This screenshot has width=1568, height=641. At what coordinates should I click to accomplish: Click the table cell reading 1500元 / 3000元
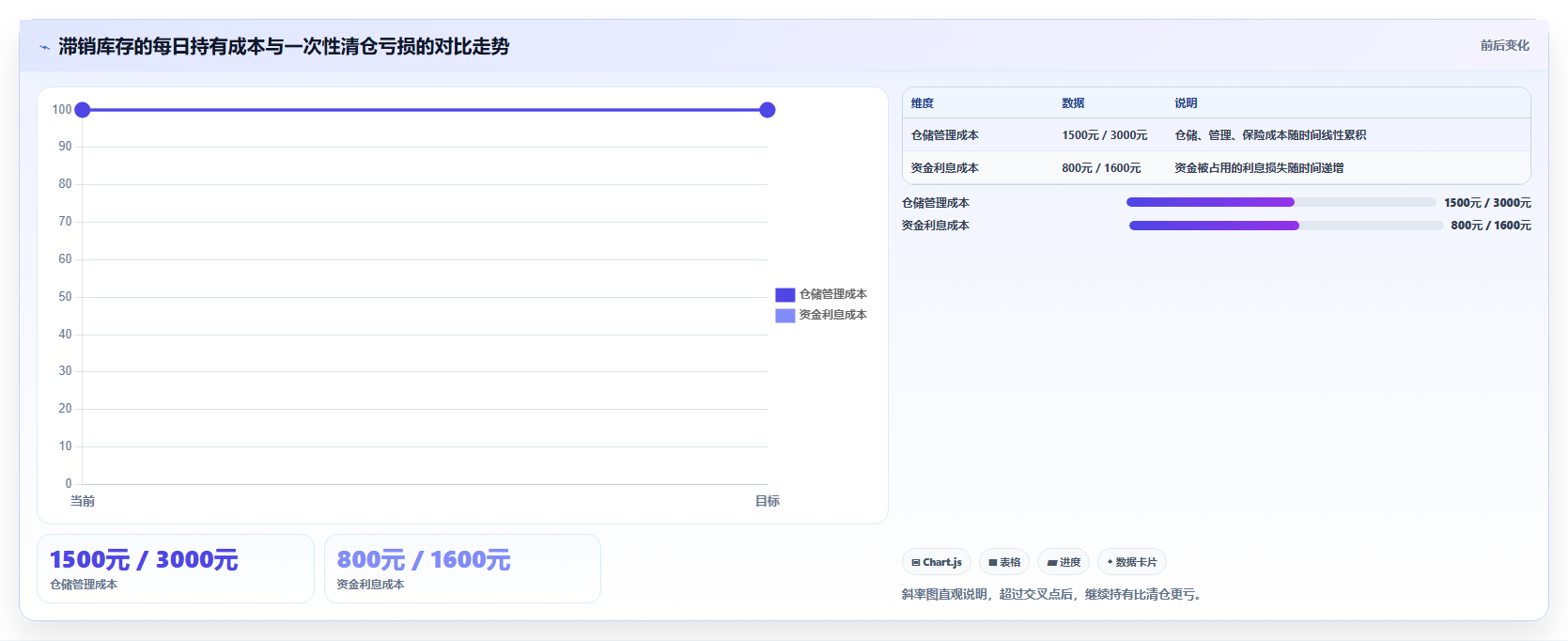click(1105, 135)
